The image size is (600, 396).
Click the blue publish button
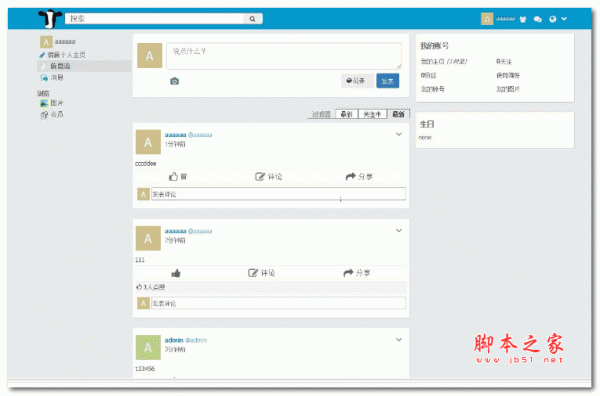pos(388,81)
